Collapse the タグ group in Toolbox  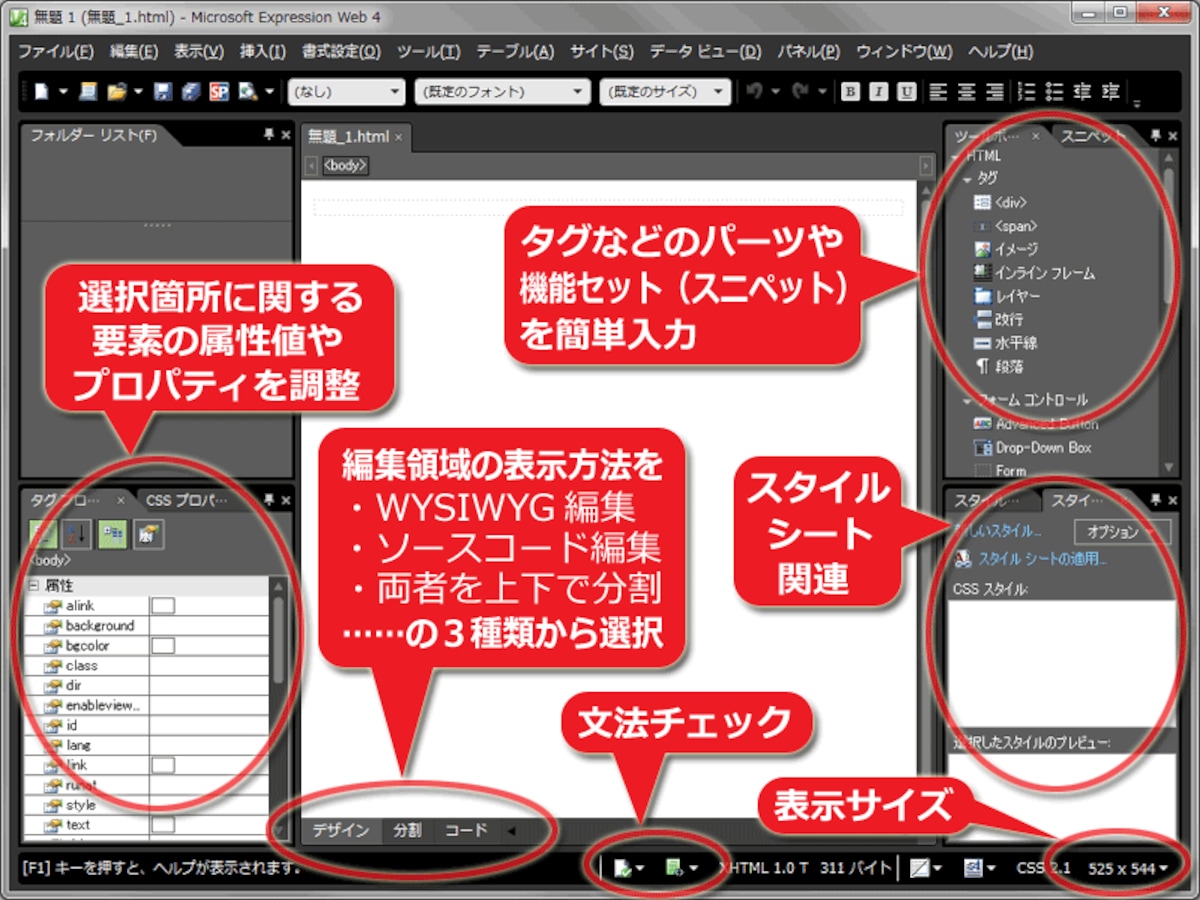(x=967, y=179)
